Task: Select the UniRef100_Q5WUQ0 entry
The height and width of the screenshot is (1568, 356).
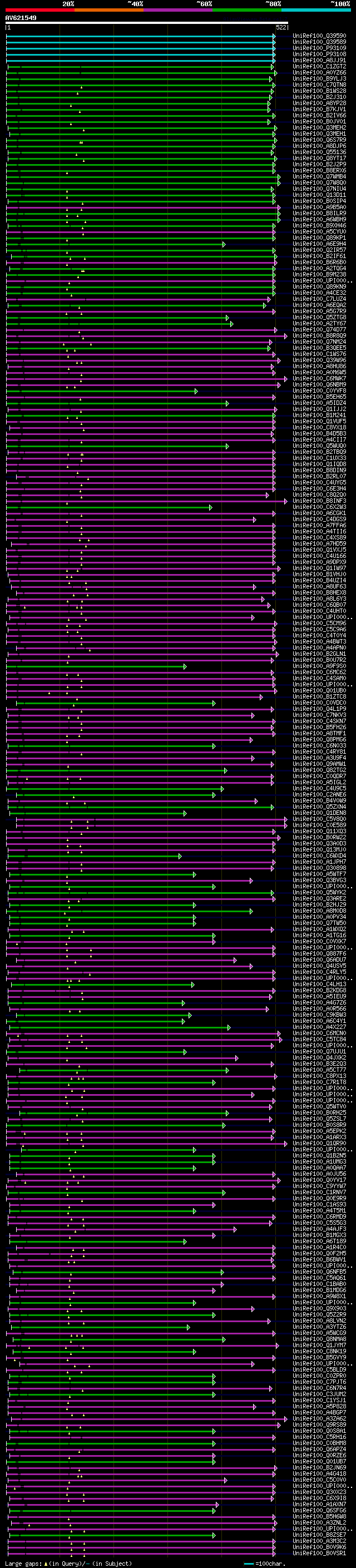Action: pos(319,446)
